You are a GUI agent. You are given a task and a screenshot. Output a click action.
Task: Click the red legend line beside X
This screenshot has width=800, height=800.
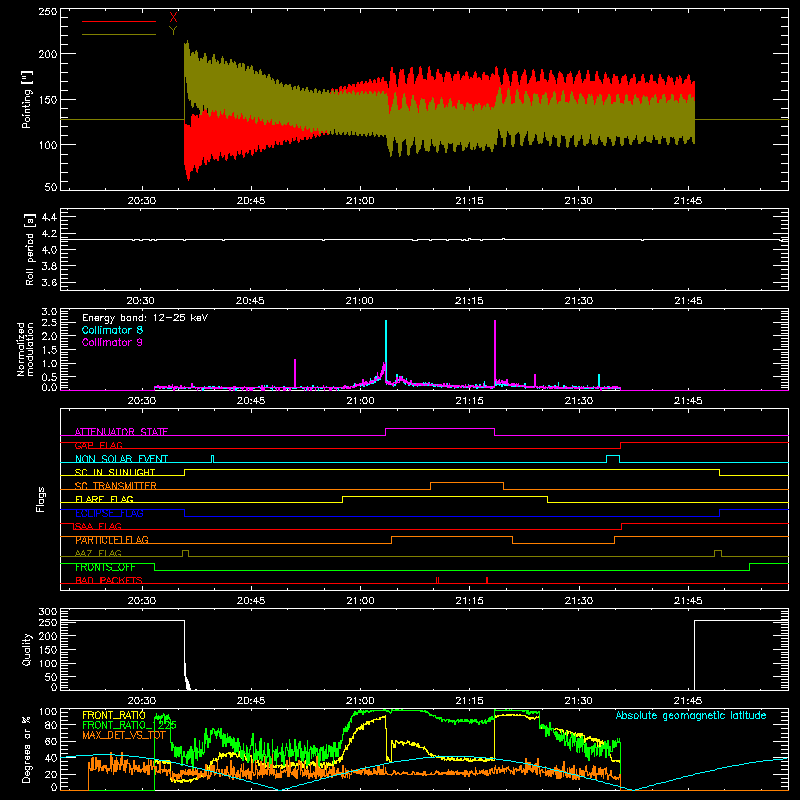click(119, 21)
